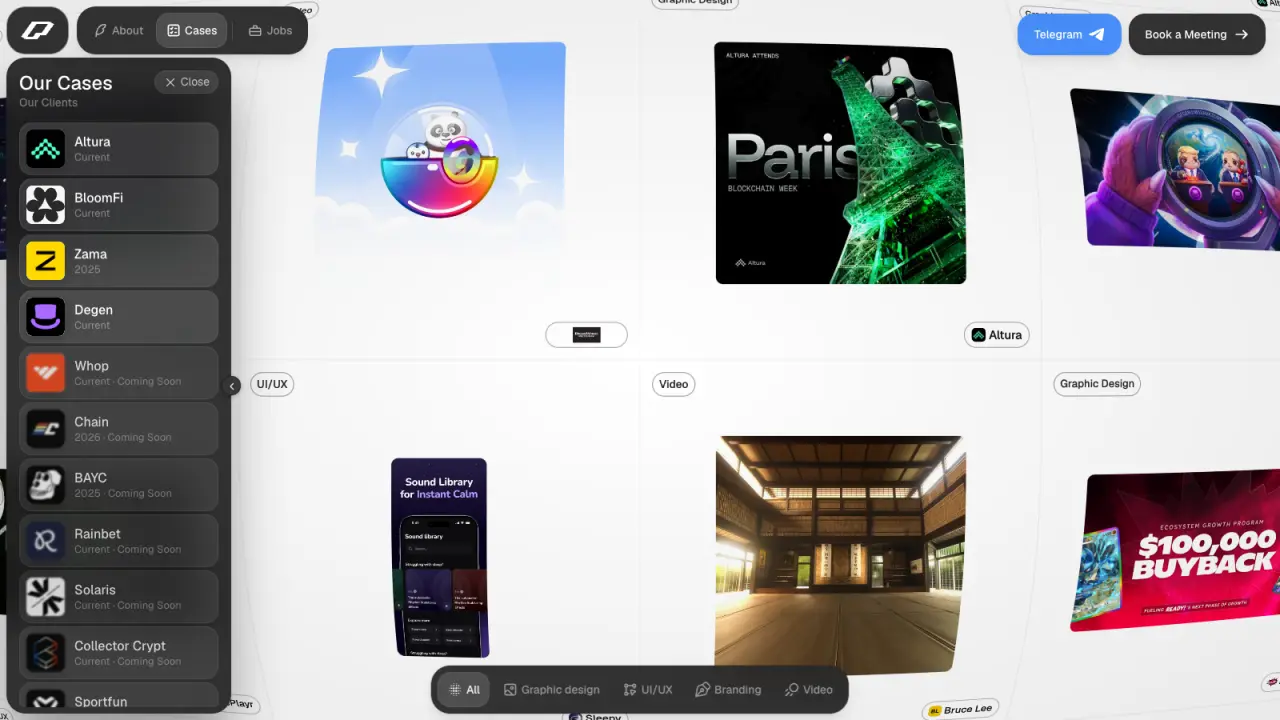Select the All filter

tap(464, 689)
